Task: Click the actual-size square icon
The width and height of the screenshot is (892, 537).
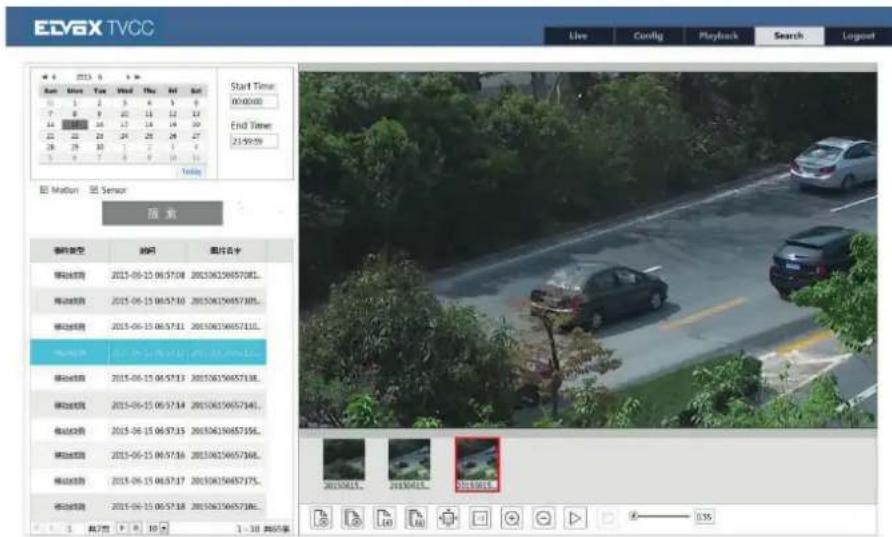Action: click(x=480, y=518)
